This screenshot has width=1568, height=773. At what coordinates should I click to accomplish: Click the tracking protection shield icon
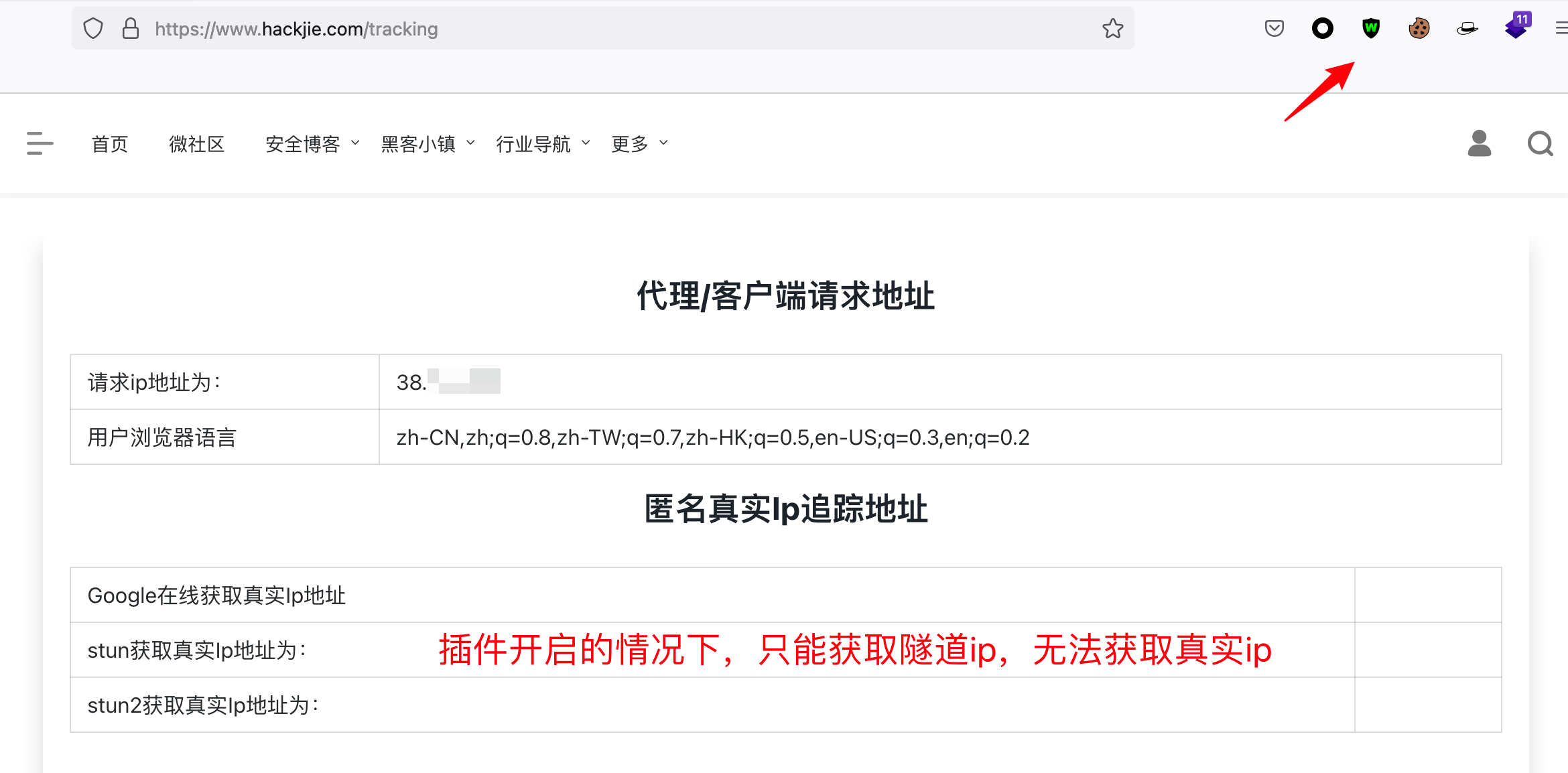(93, 29)
